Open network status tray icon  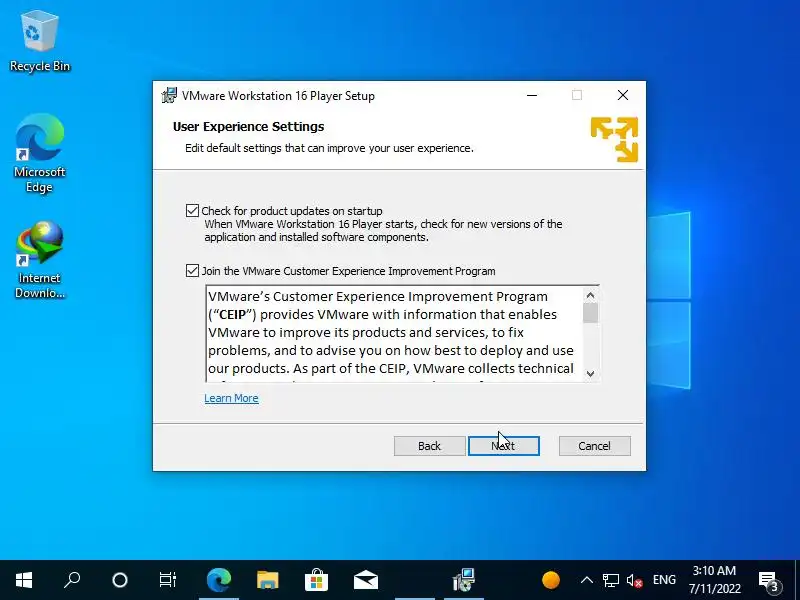(611, 580)
